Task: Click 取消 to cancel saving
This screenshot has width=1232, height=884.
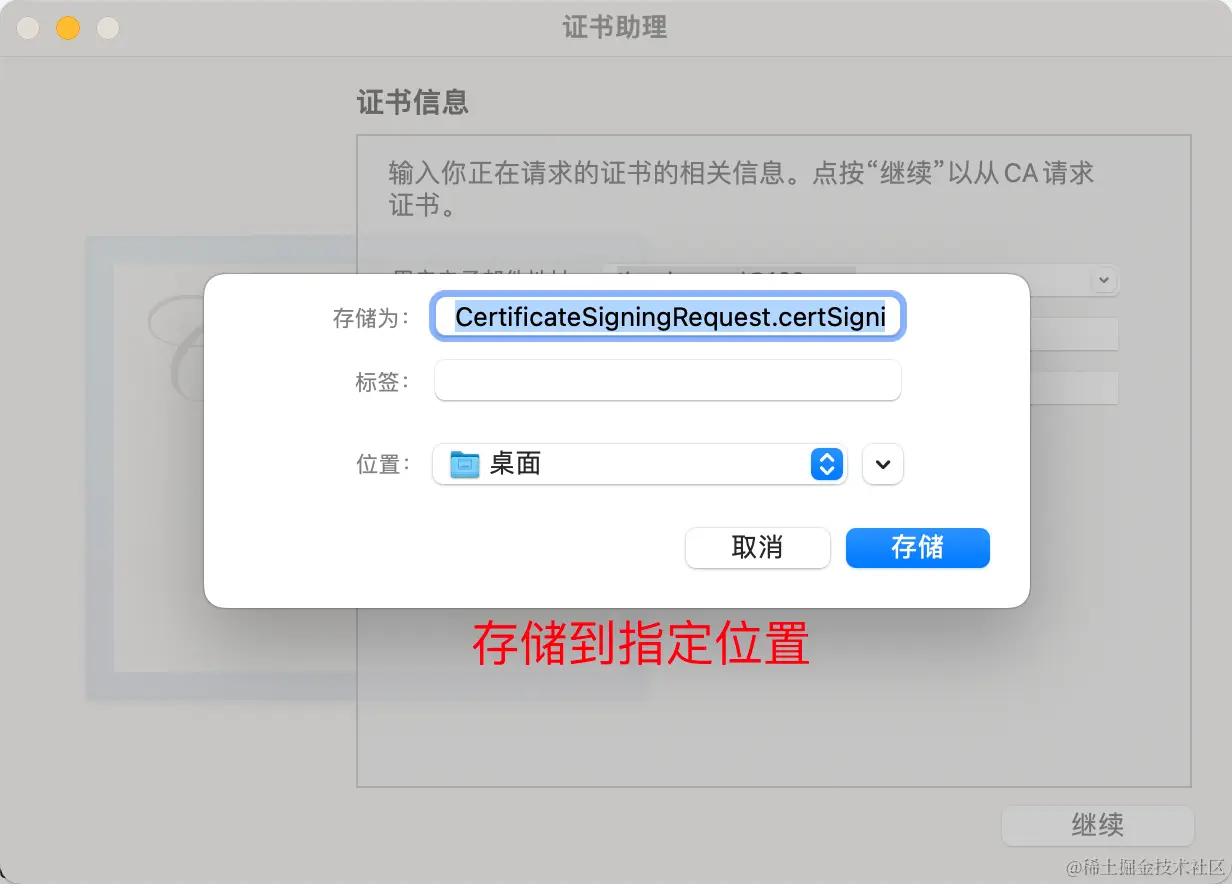Action: coord(758,548)
